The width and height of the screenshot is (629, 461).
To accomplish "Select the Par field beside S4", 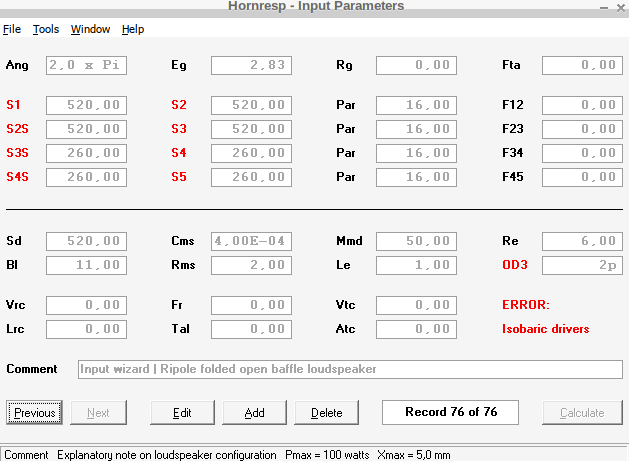I will click(x=416, y=153).
